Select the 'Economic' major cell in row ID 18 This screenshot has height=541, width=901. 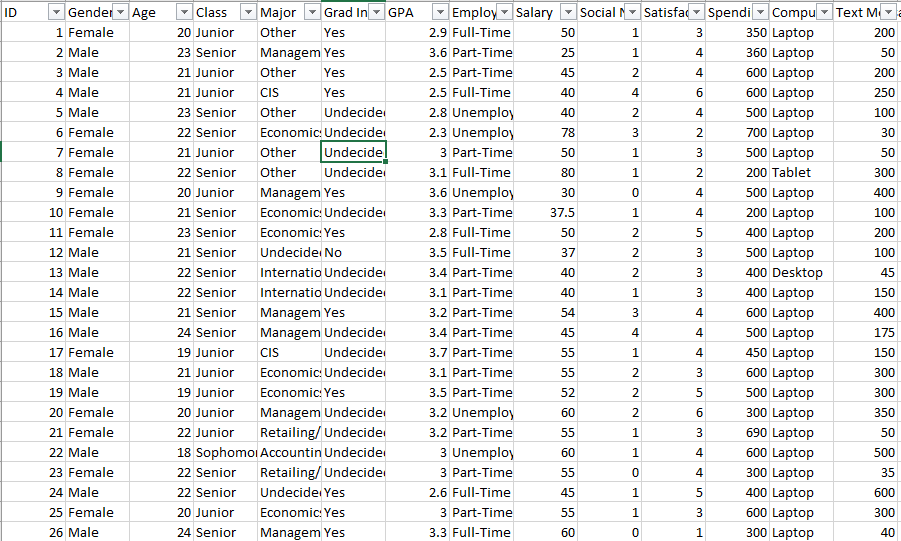289,373
